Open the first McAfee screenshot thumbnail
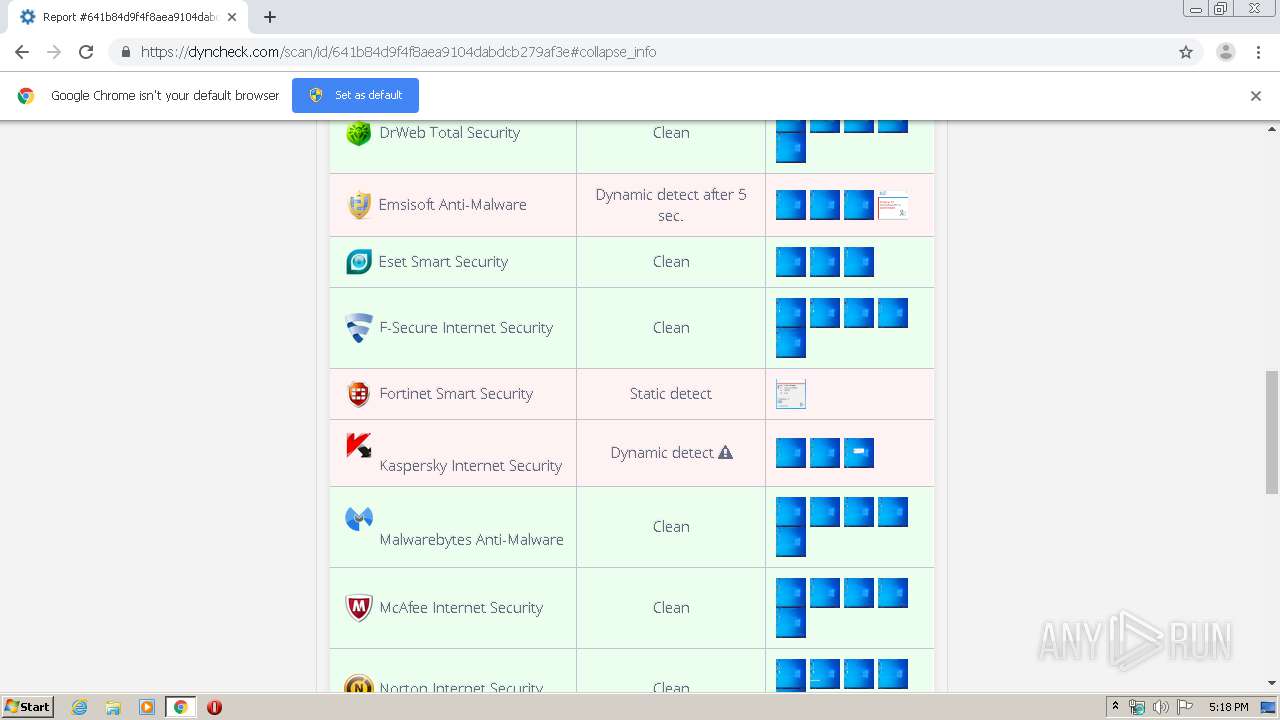This screenshot has width=1280, height=720. point(791,593)
